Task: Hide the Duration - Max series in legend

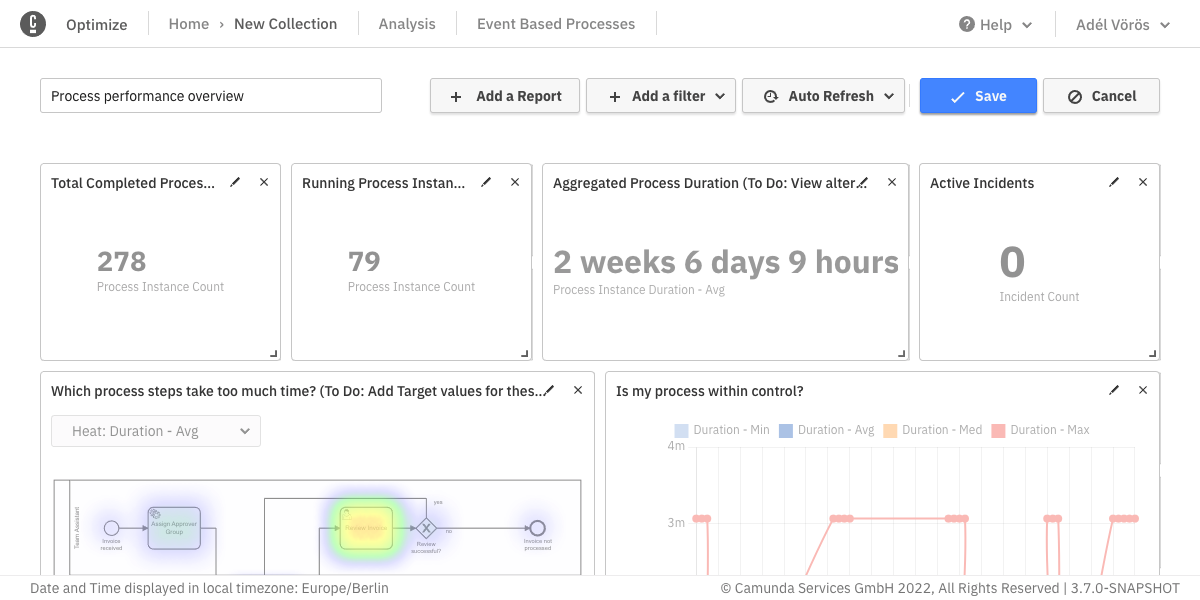Action: pos(1039,430)
